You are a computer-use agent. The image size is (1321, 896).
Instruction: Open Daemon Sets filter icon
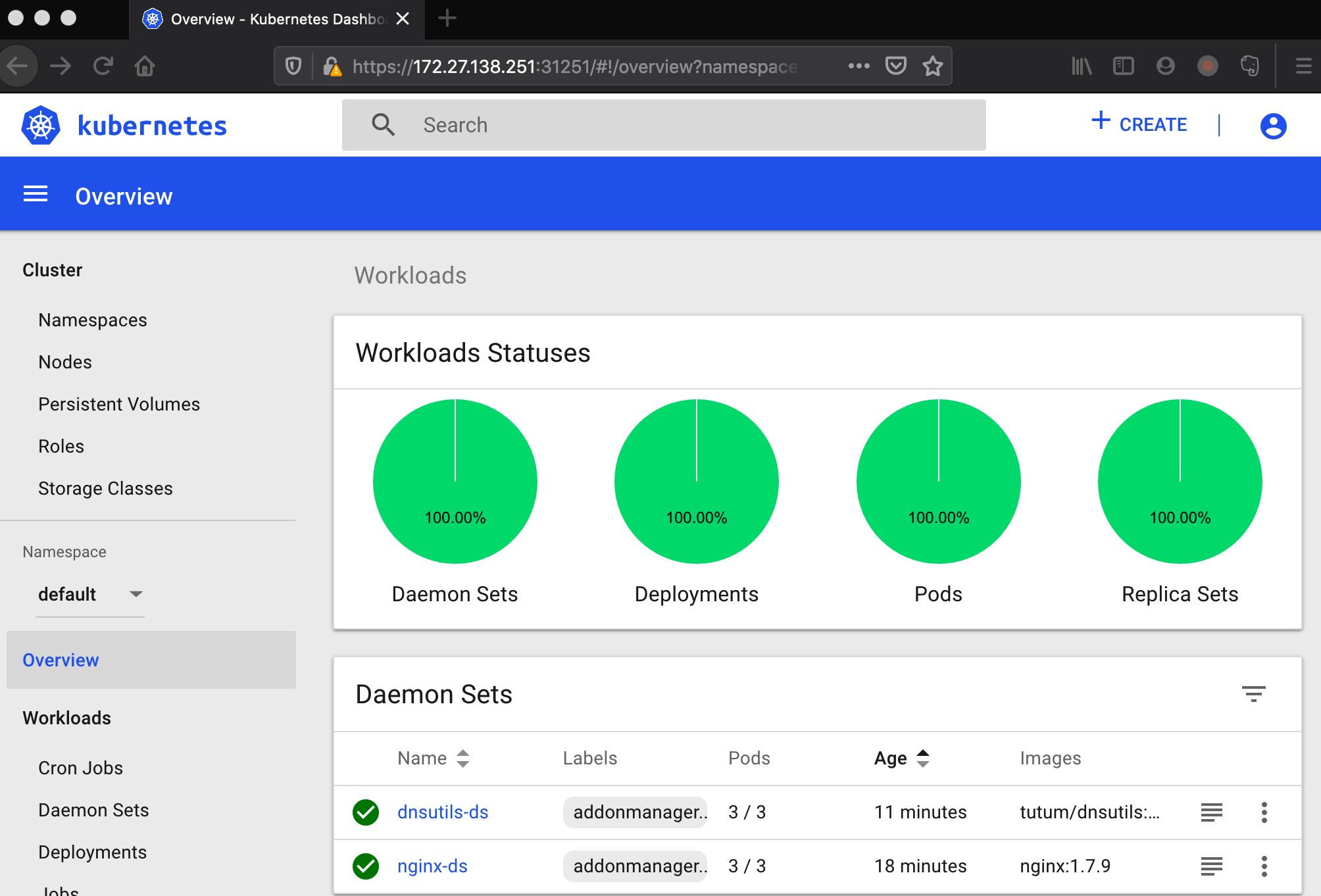(1253, 694)
